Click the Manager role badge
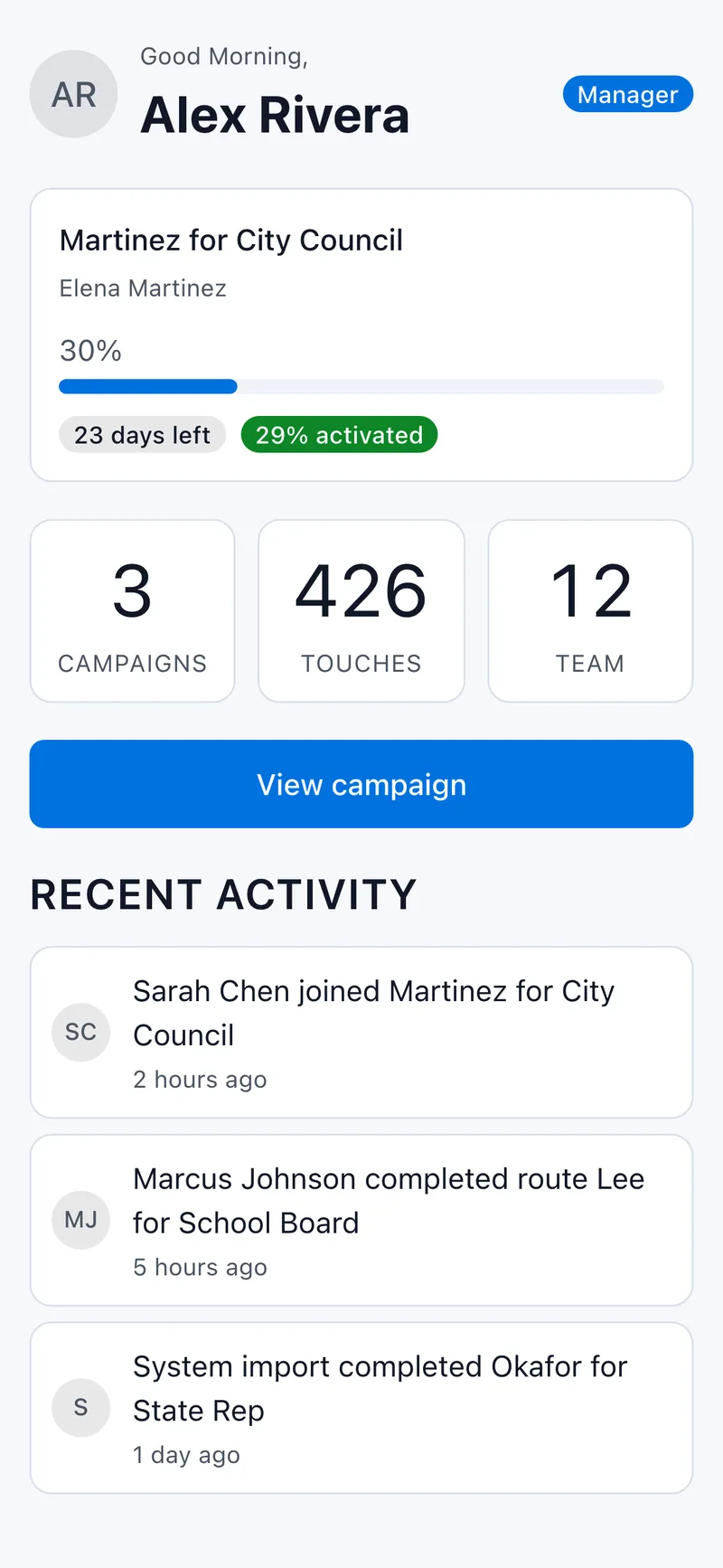Viewport: 723px width, 1568px height. [x=627, y=94]
